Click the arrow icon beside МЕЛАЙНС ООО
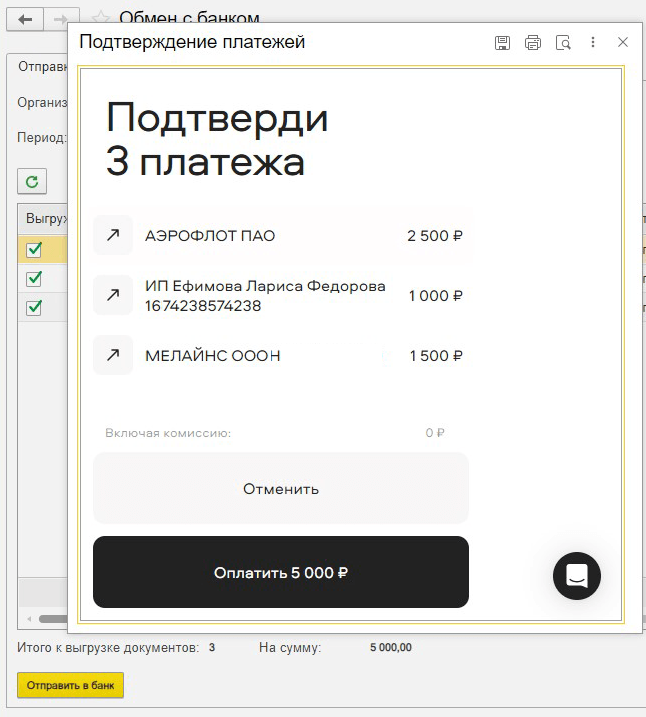 pyautogui.click(x=113, y=355)
